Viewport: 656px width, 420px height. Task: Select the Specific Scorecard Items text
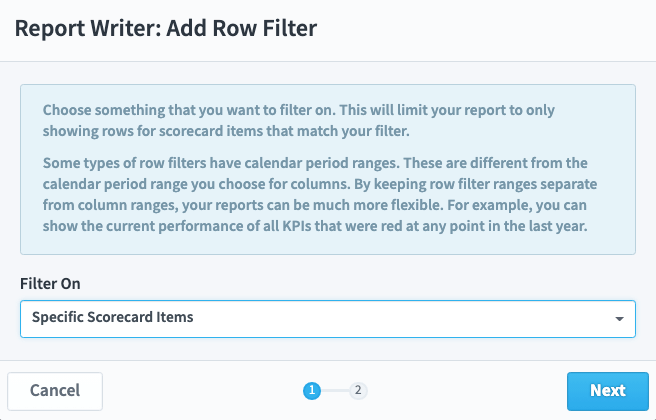click(x=113, y=317)
